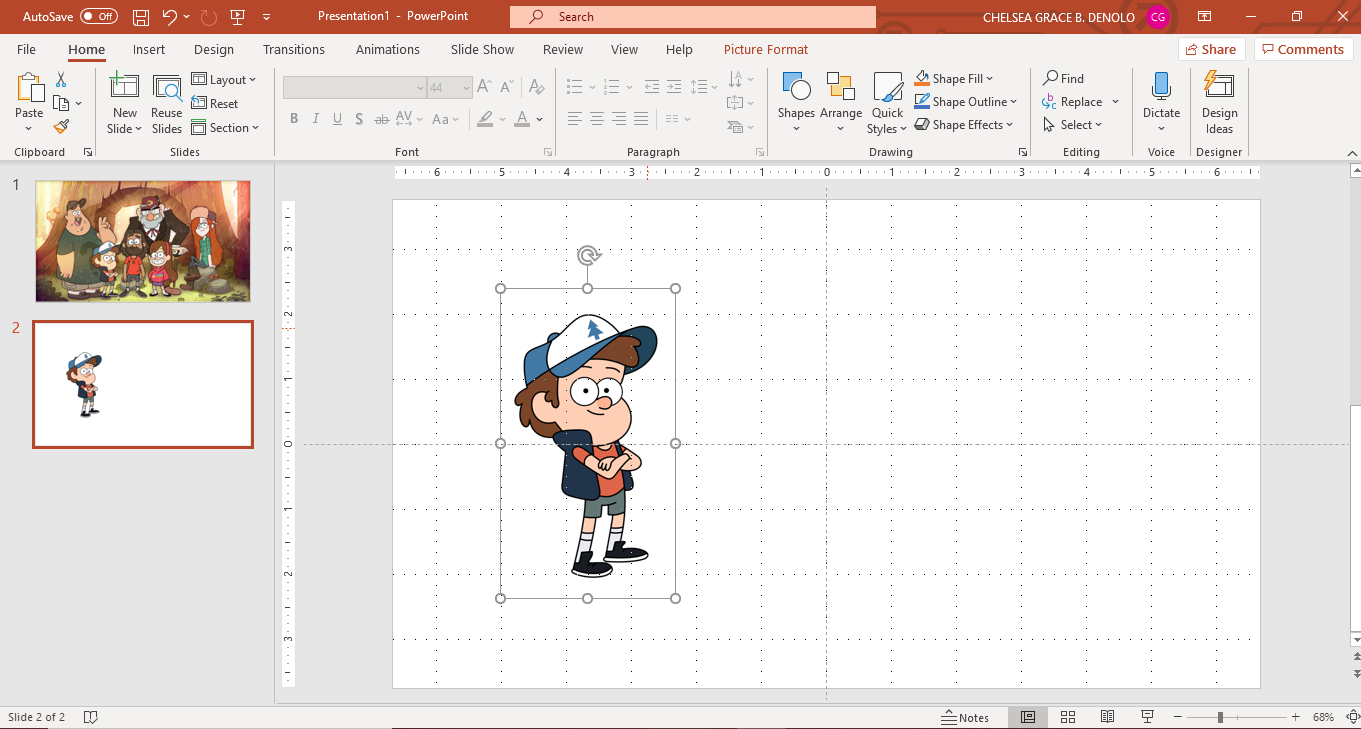Switch to the Design tab
Screen dimensions: 1361x729
pyautogui.click(x=214, y=49)
